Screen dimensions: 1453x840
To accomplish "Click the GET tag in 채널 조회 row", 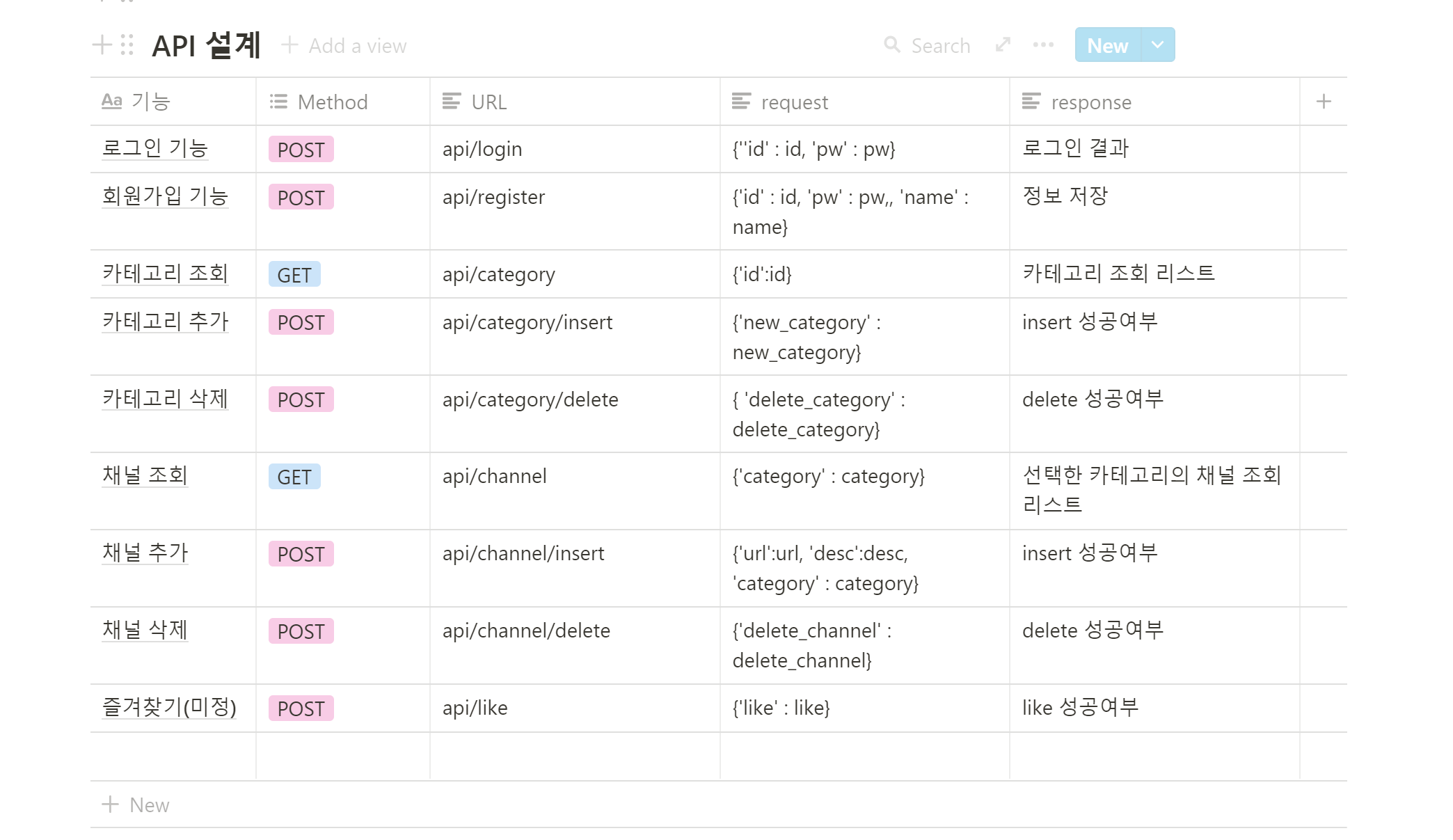I will tap(294, 477).
